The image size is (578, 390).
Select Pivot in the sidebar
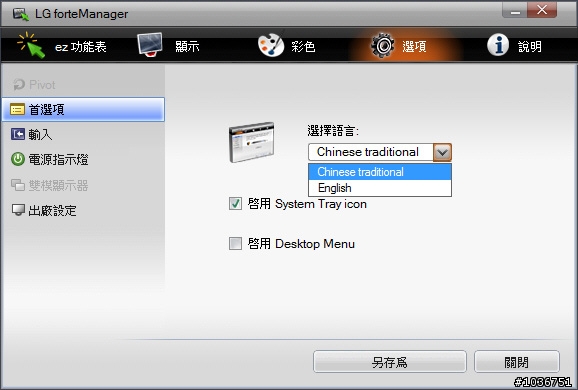(x=83, y=85)
